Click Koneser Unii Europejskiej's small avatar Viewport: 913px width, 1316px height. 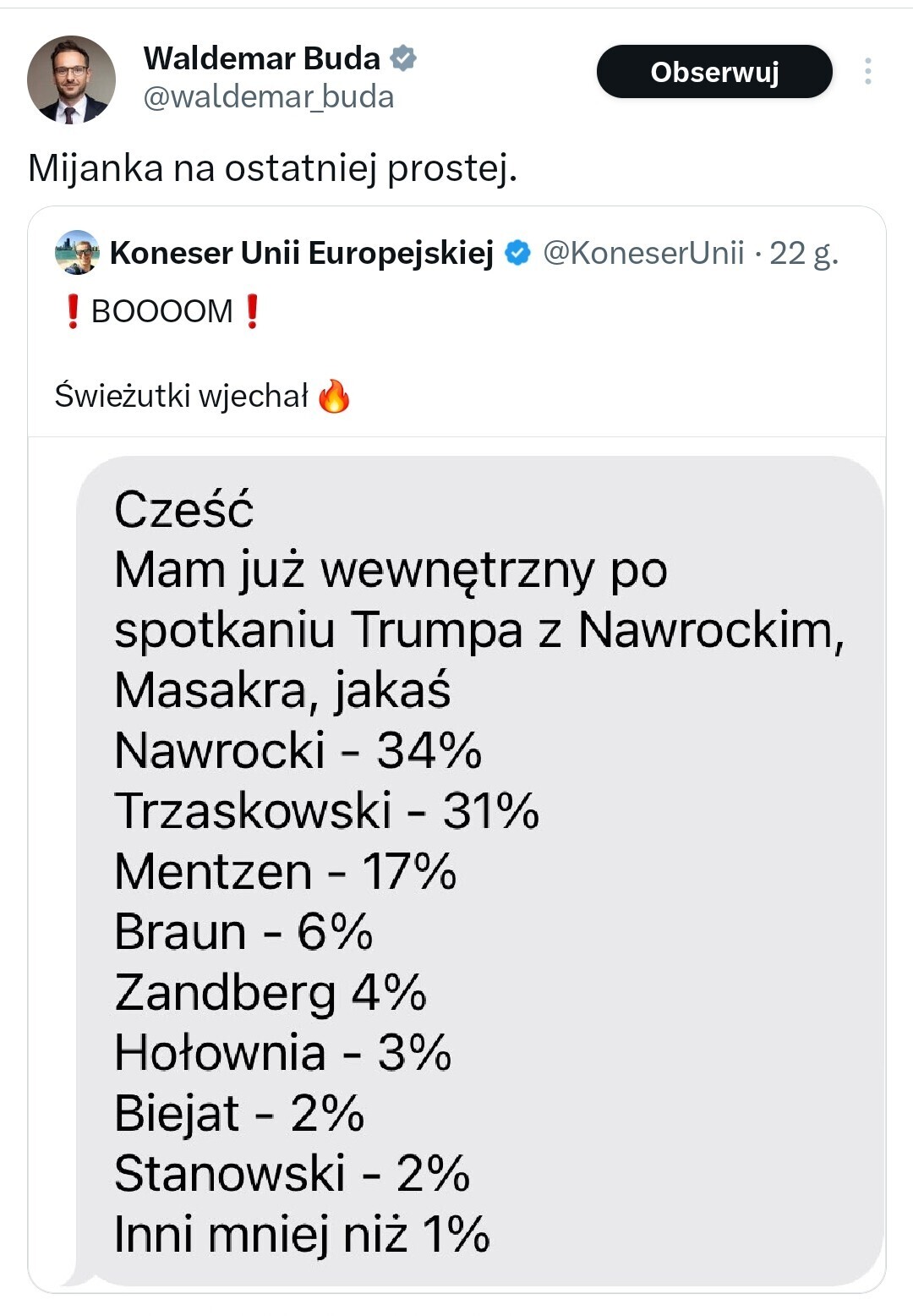pyautogui.click(x=77, y=252)
